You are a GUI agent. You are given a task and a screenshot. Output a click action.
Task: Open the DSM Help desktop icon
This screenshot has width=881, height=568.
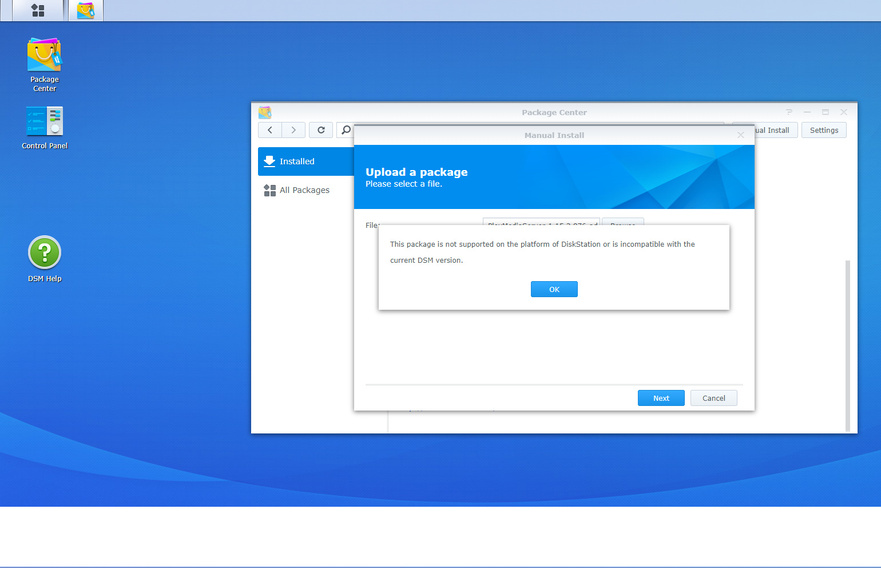tap(44, 259)
